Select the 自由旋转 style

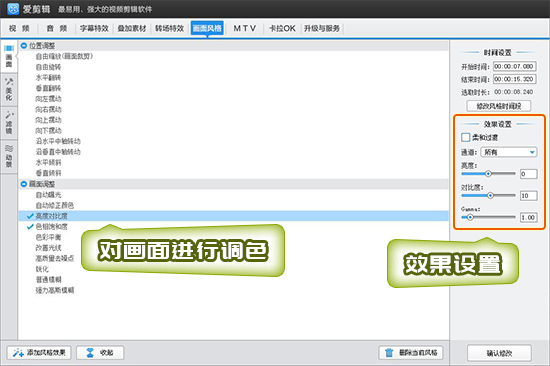(48, 67)
